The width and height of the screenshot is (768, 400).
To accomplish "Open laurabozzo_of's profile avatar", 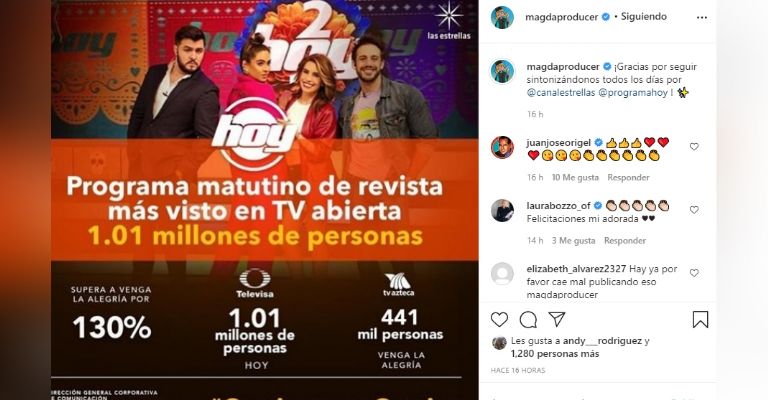I will [502, 211].
